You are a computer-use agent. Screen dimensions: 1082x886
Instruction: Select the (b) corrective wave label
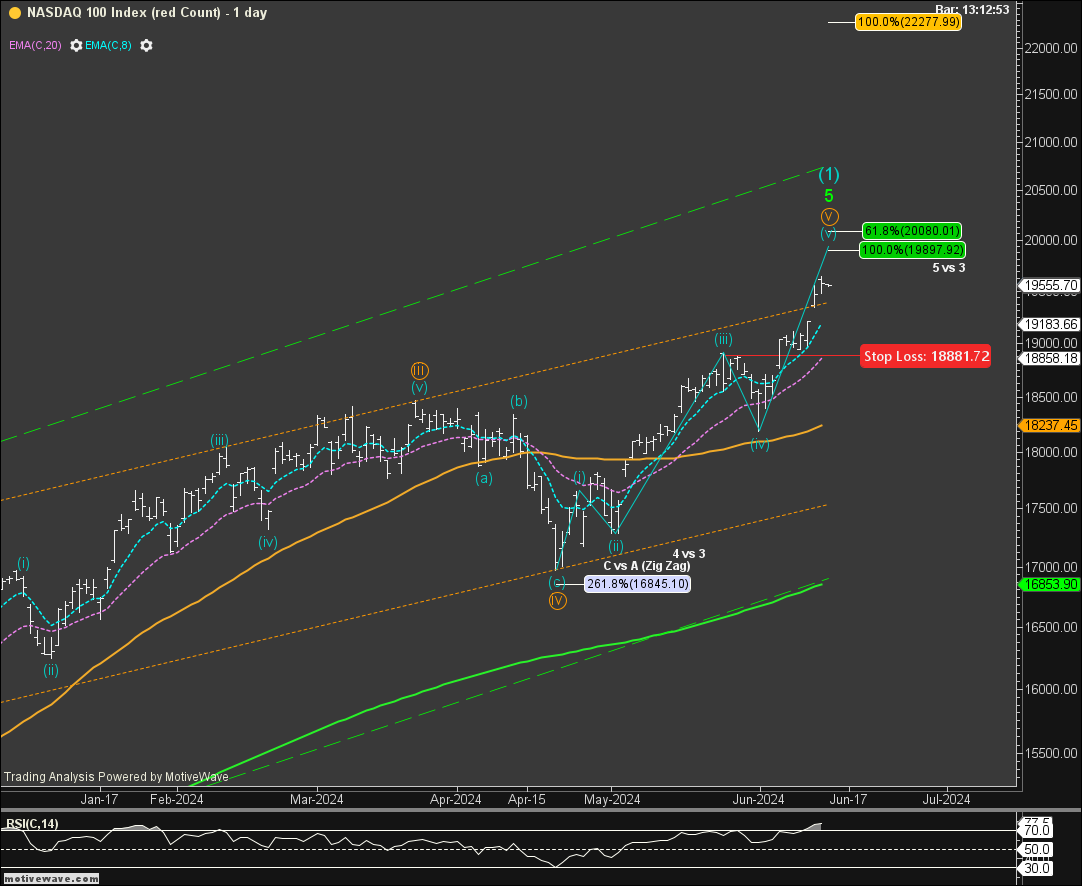pyautogui.click(x=519, y=401)
